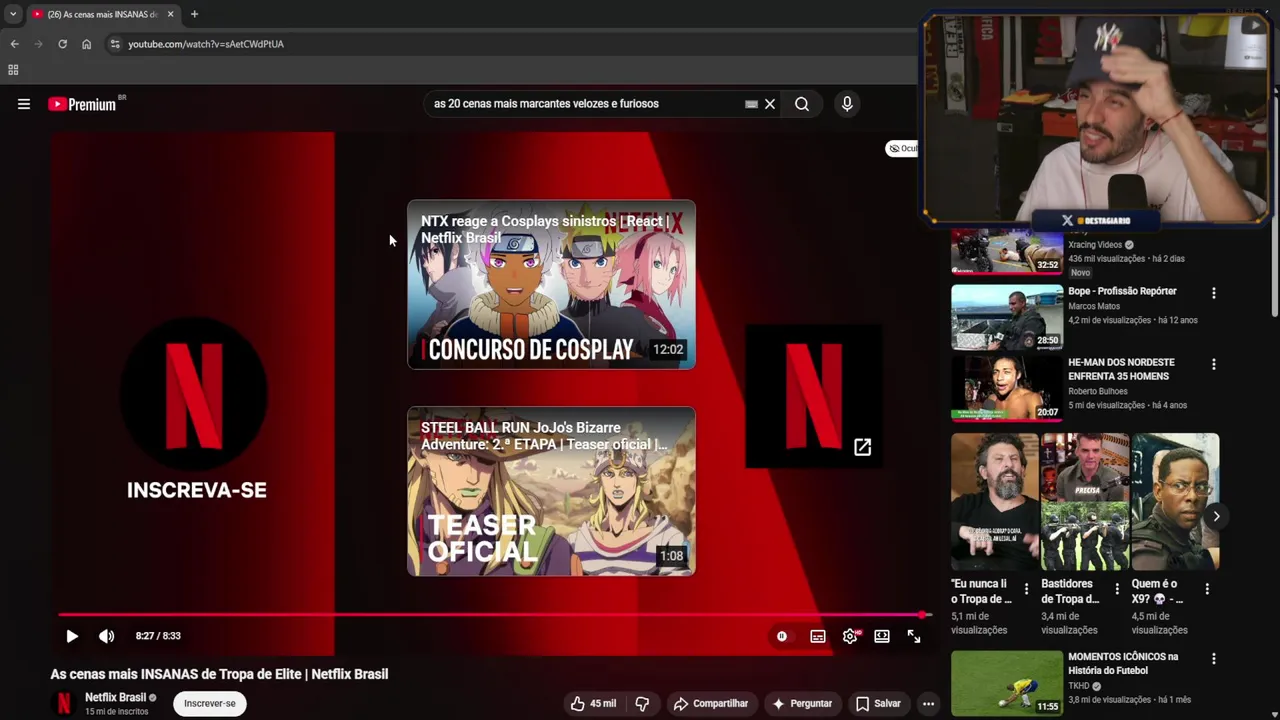Image resolution: width=1280 pixels, height=720 pixels.
Task: Dislike the video
Action: [x=642, y=703]
